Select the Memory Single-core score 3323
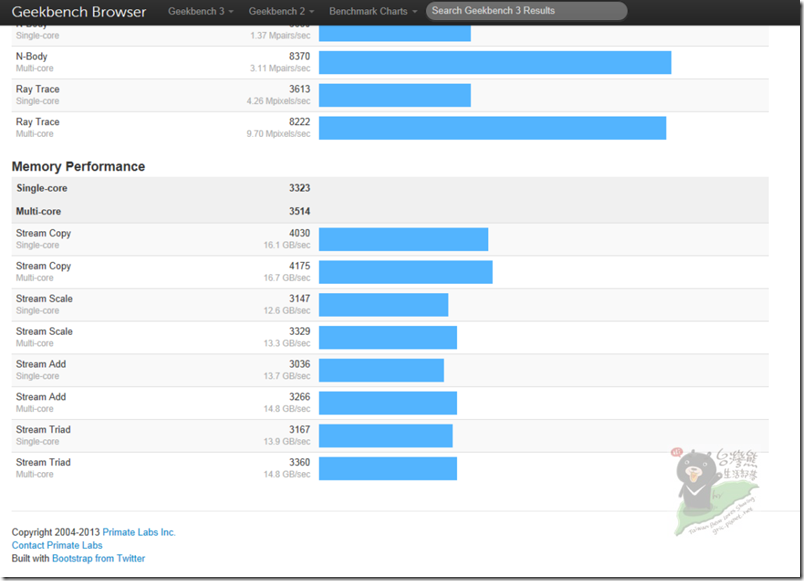 pos(299,188)
